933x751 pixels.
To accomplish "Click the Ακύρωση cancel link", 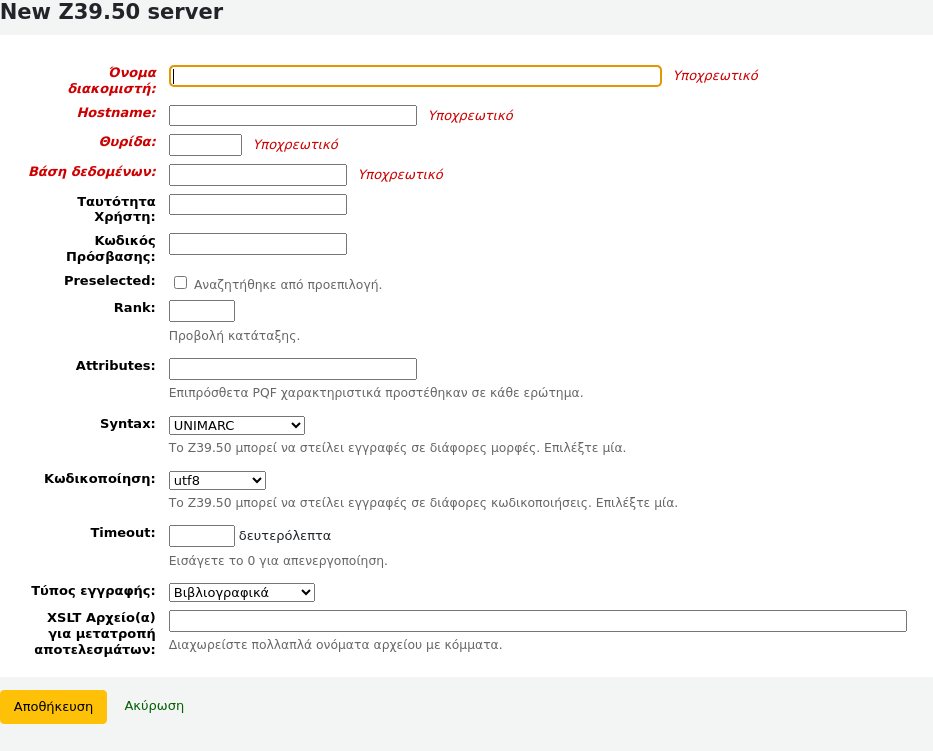I will pos(154,706).
